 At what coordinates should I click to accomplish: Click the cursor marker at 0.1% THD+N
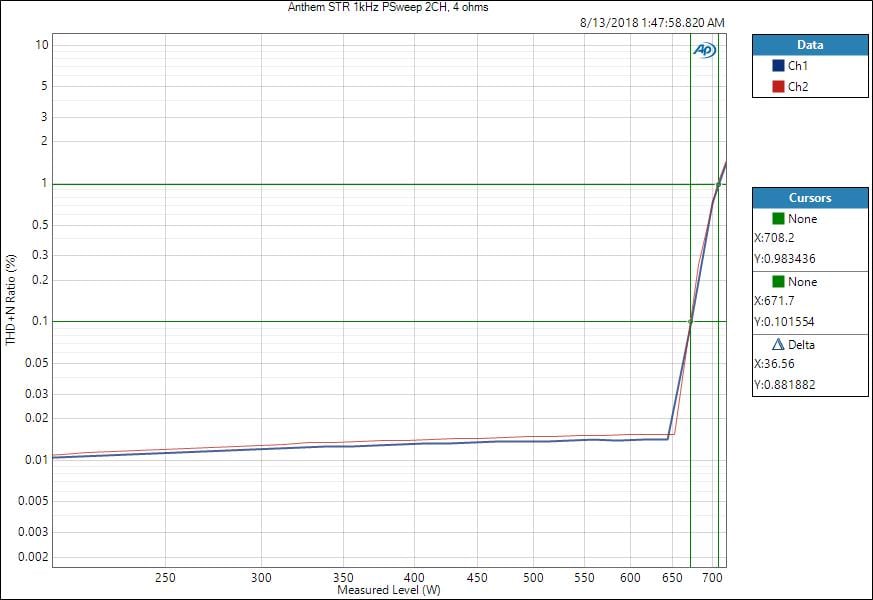click(690, 321)
